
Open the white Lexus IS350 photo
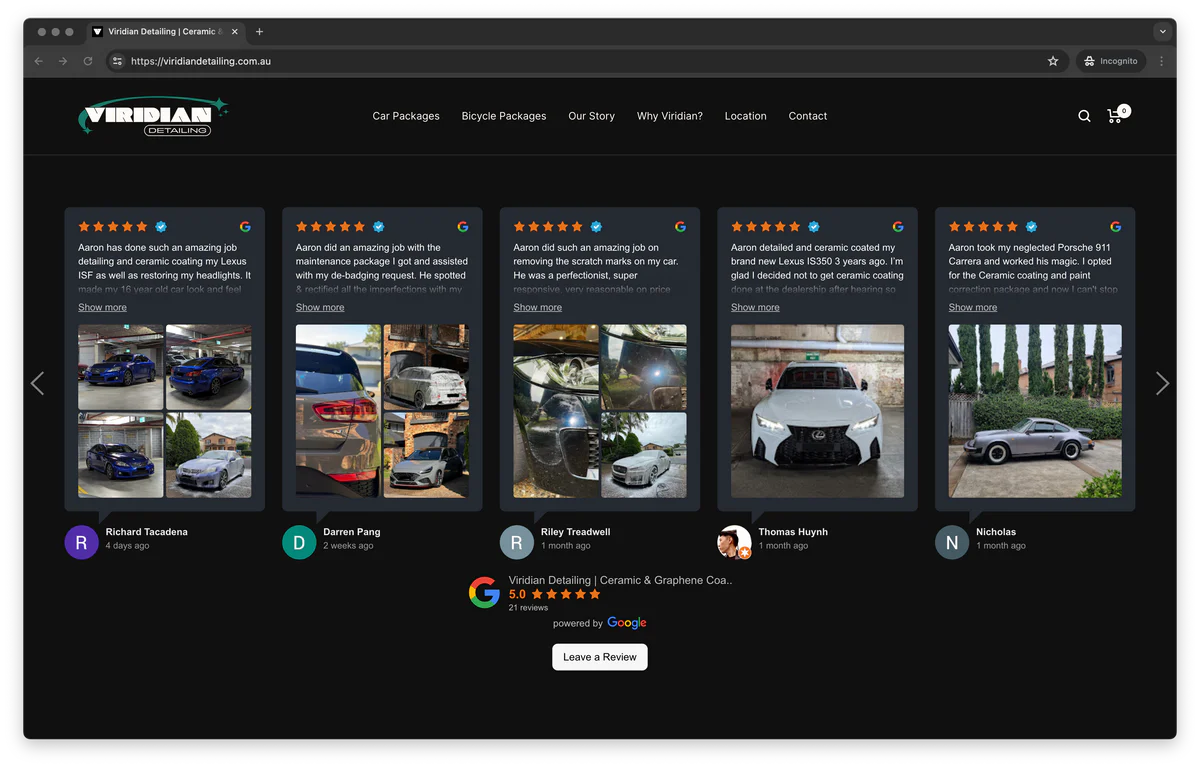tap(817, 411)
